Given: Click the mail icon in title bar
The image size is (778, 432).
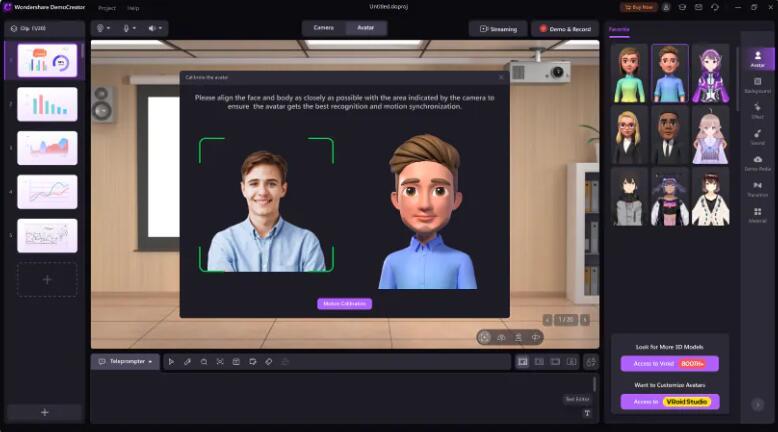Looking at the screenshot, I should (x=699, y=7).
